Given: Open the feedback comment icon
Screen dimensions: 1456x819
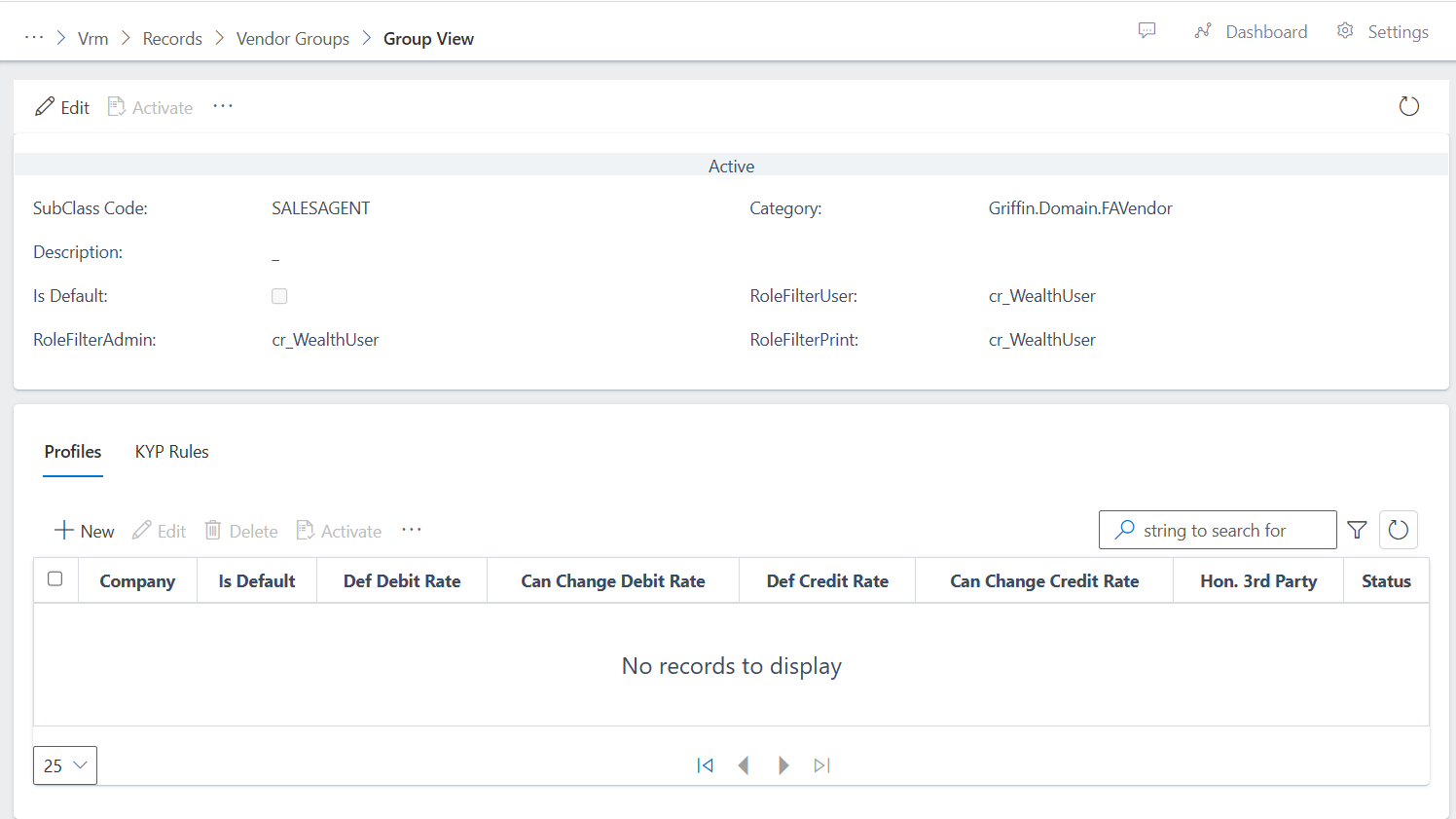Looking at the screenshot, I should click(1147, 30).
